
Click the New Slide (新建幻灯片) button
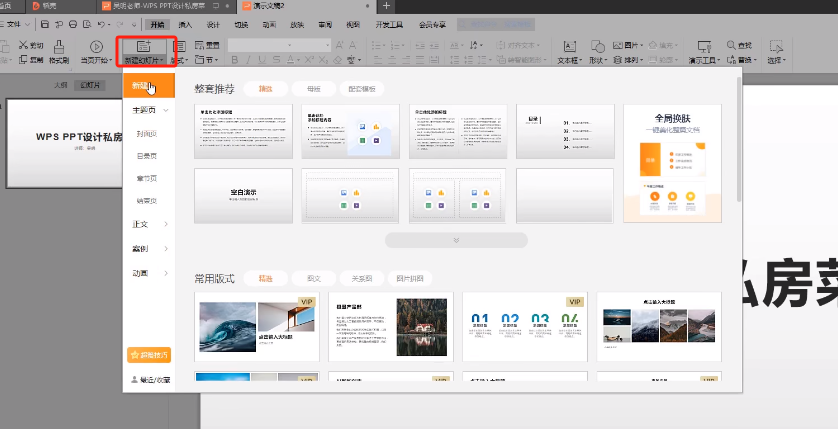coord(145,47)
